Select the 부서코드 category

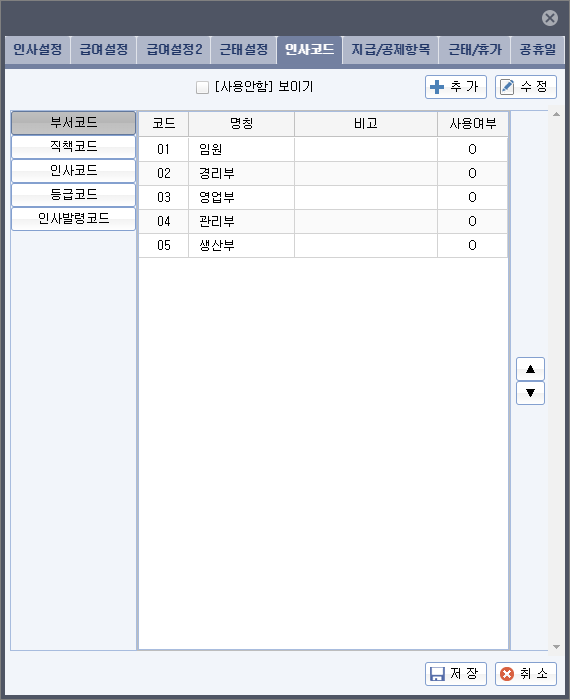click(x=73, y=123)
